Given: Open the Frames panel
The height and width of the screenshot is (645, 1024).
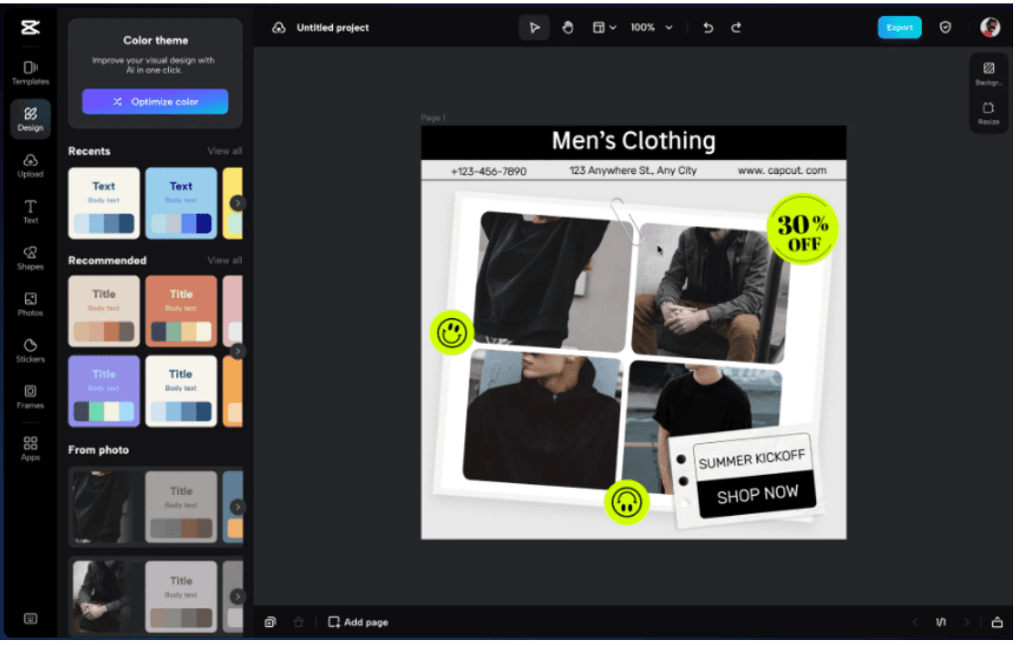Looking at the screenshot, I should (x=30, y=398).
